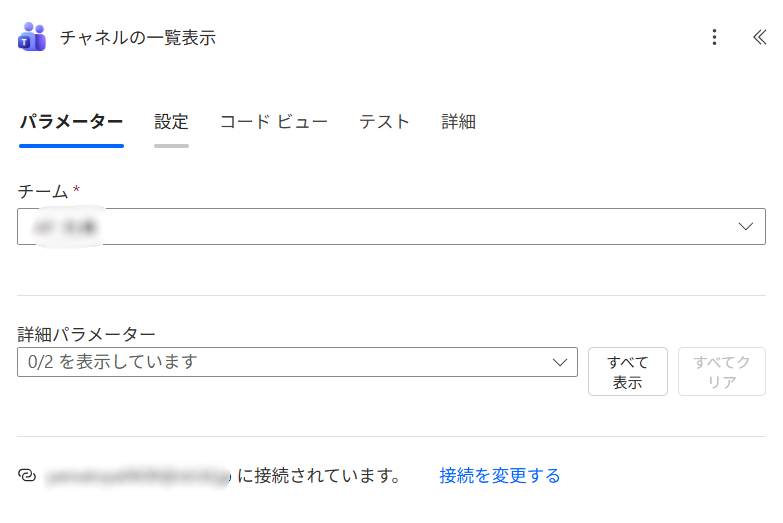The width and height of the screenshot is (783, 523).
Task: Click the connection link icon
Action: (x=27, y=476)
